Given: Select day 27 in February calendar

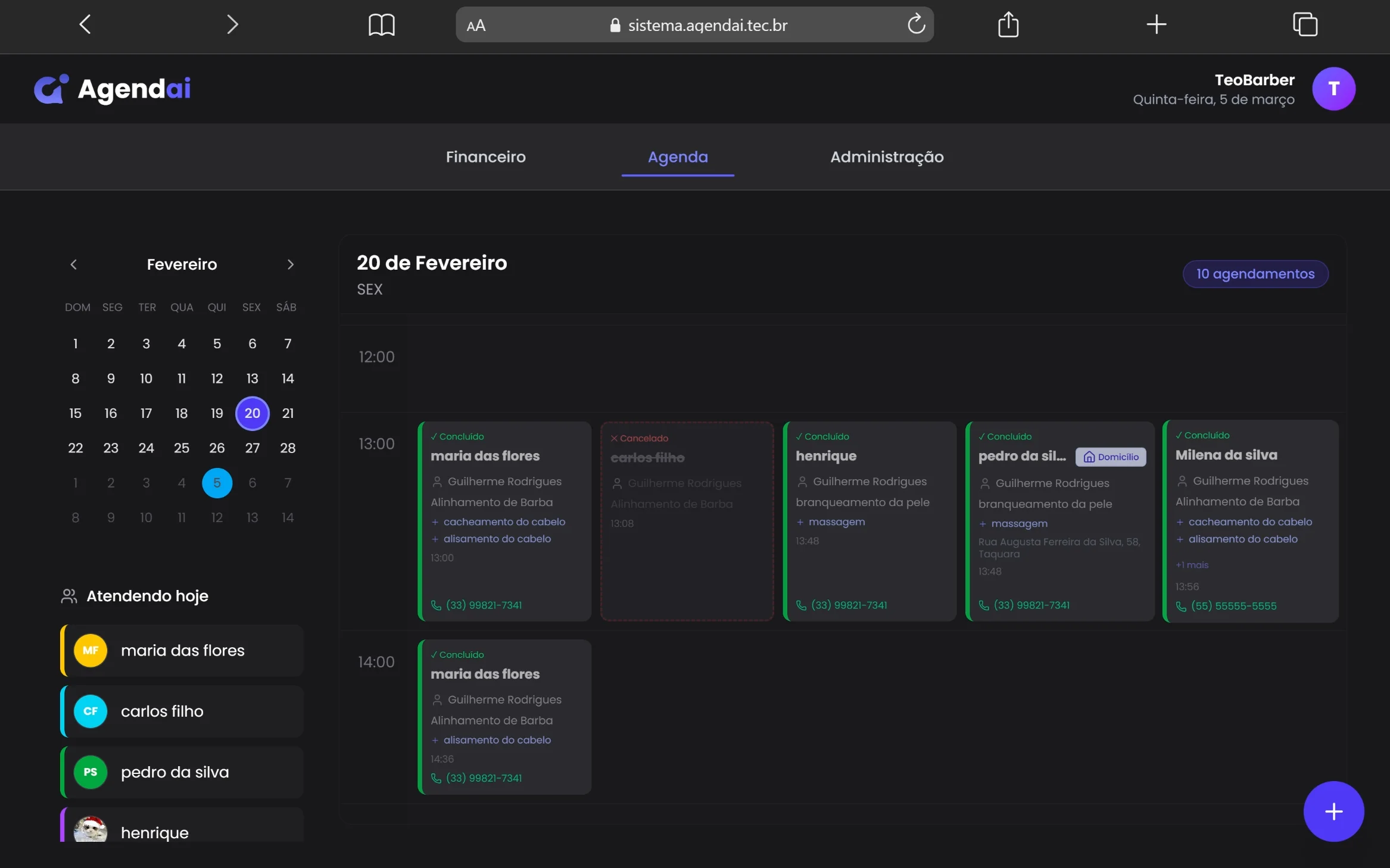Looking at the screenshot, I should 252,448.
